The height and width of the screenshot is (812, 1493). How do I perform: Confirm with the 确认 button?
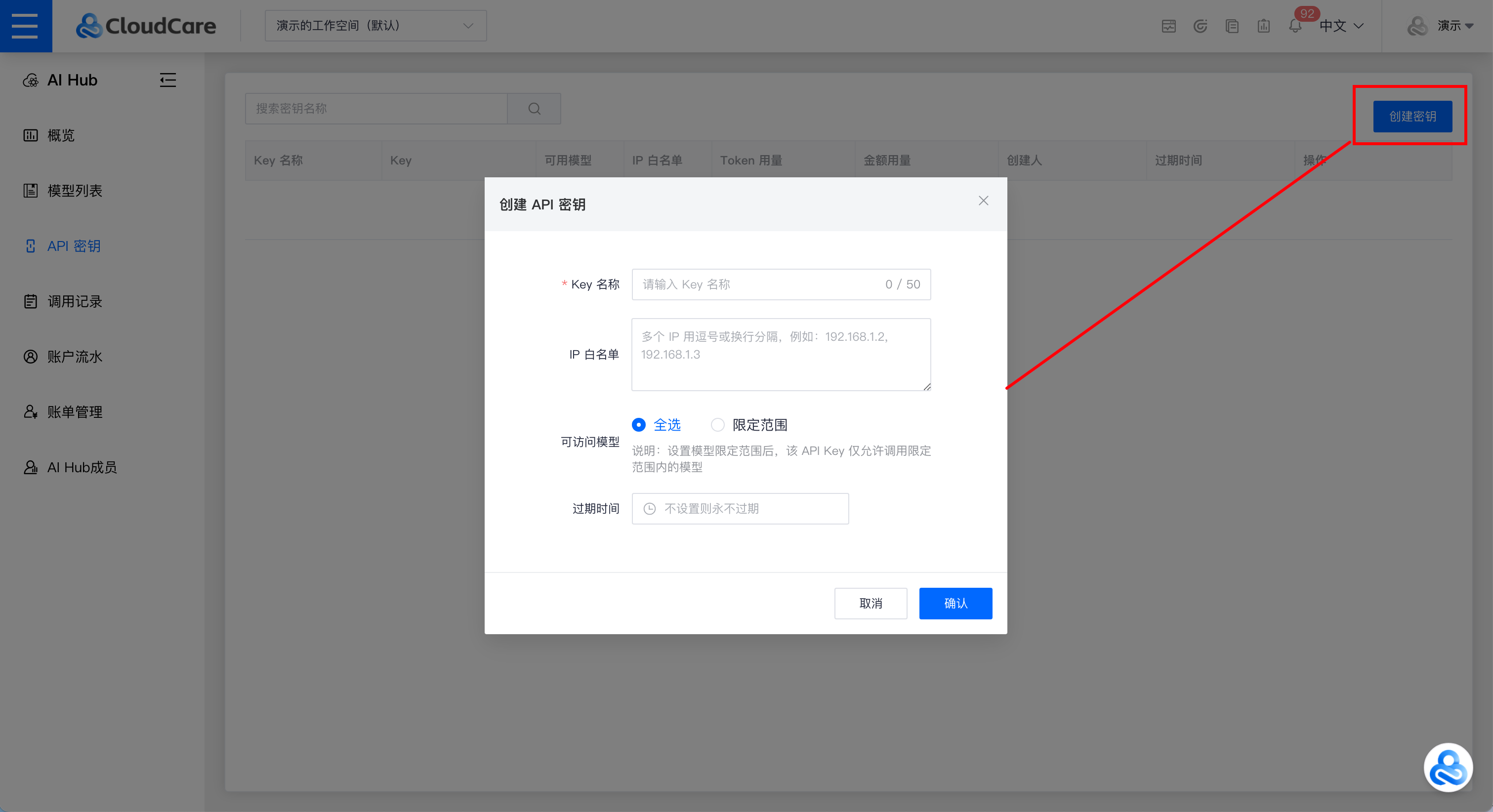pyautogui.click(x=955, y=604)
